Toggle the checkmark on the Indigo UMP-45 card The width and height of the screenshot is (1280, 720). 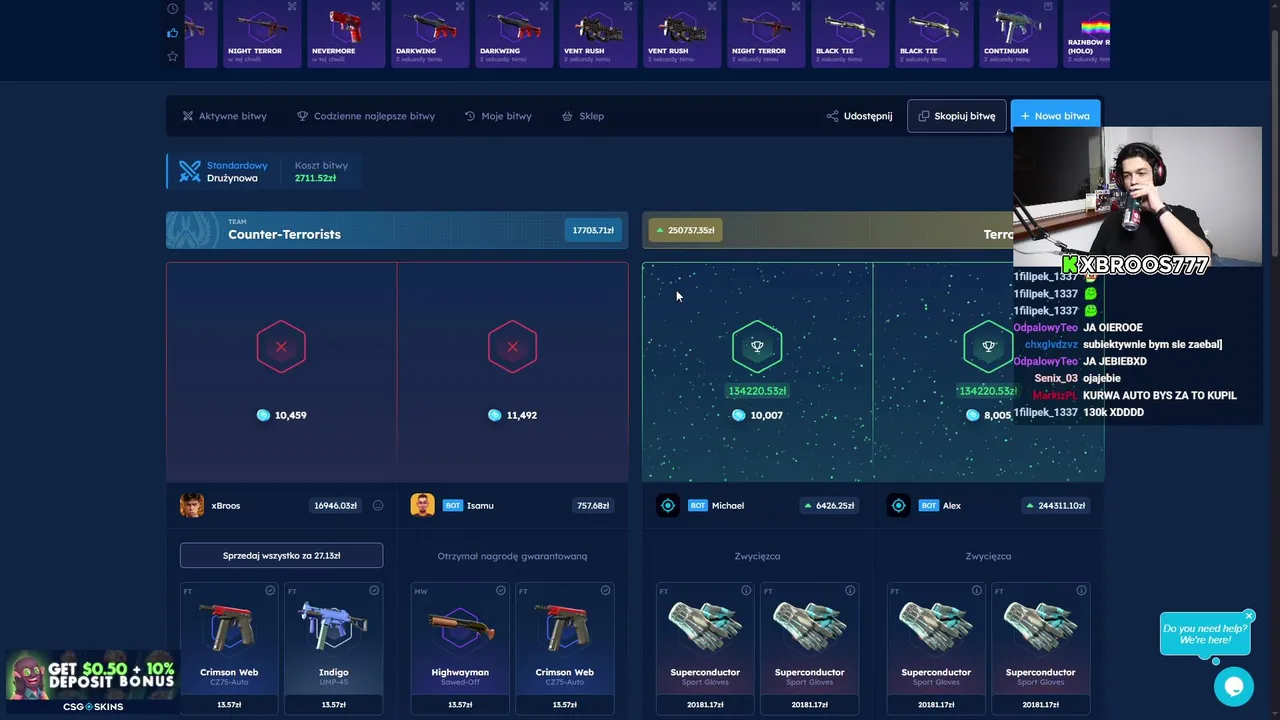pyautogui.click(x=374, y=591)
